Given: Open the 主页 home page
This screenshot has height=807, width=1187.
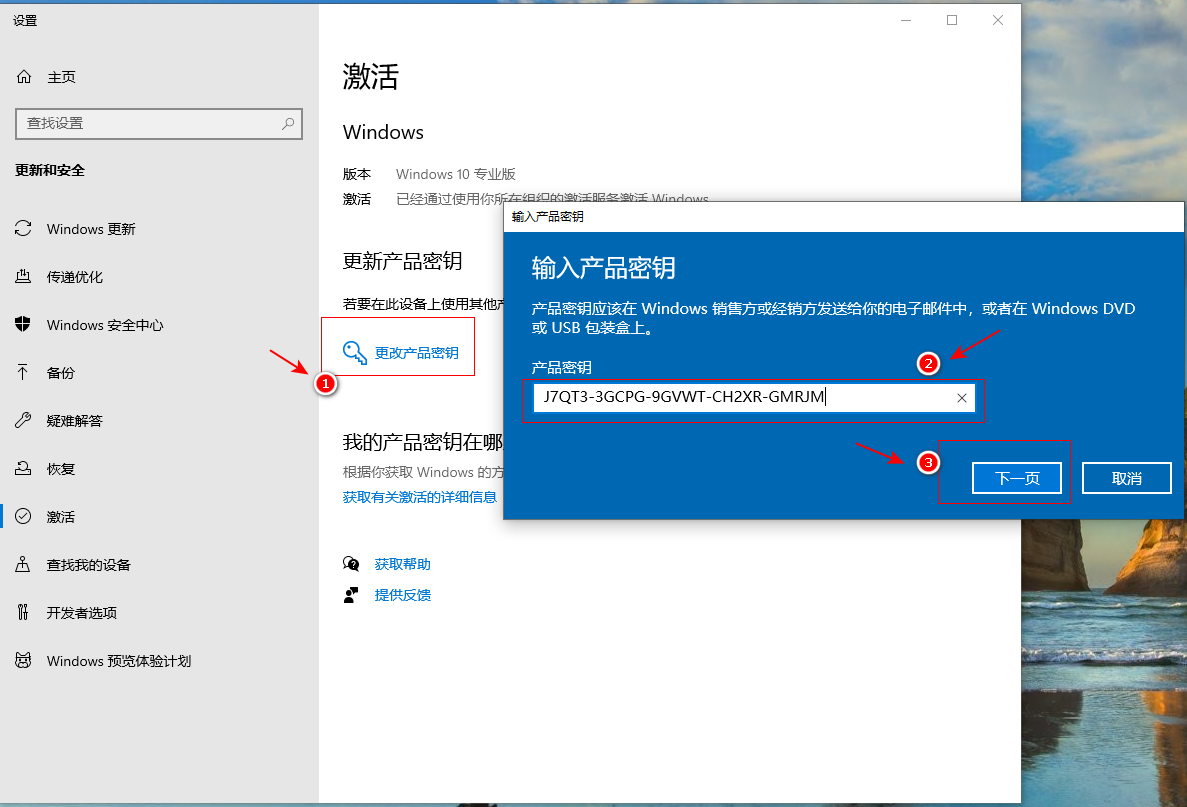Looking at the screenshot, I should 61,77.
